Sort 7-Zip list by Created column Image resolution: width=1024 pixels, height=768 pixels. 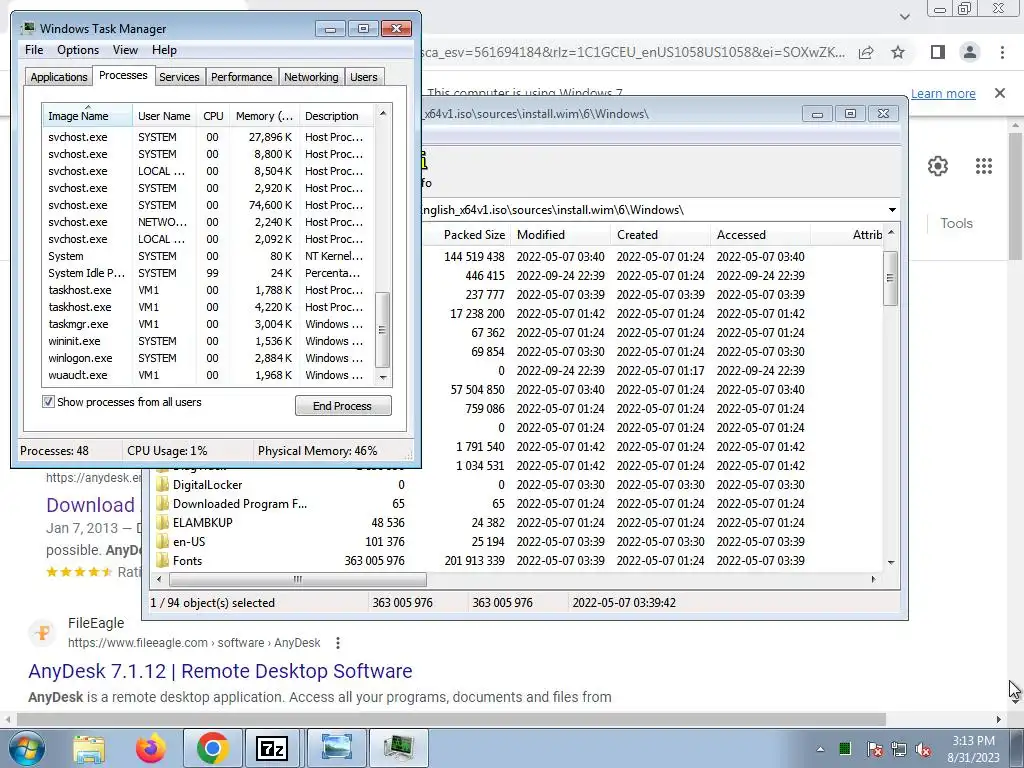point(660,234)
